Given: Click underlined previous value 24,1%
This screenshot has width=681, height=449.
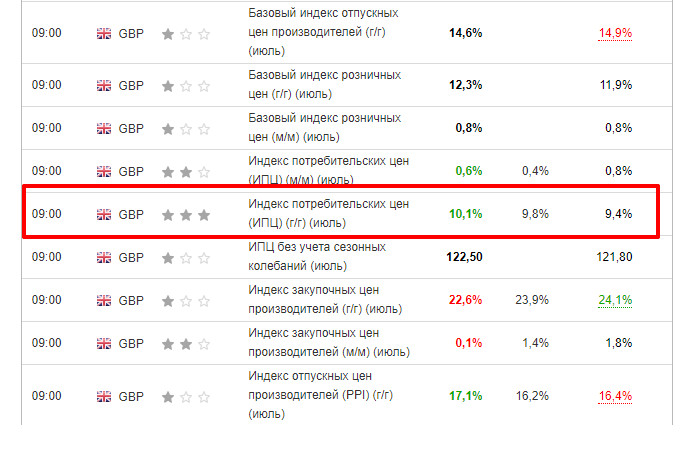Looking at the screenshot, I should click(x=615, y=300).
